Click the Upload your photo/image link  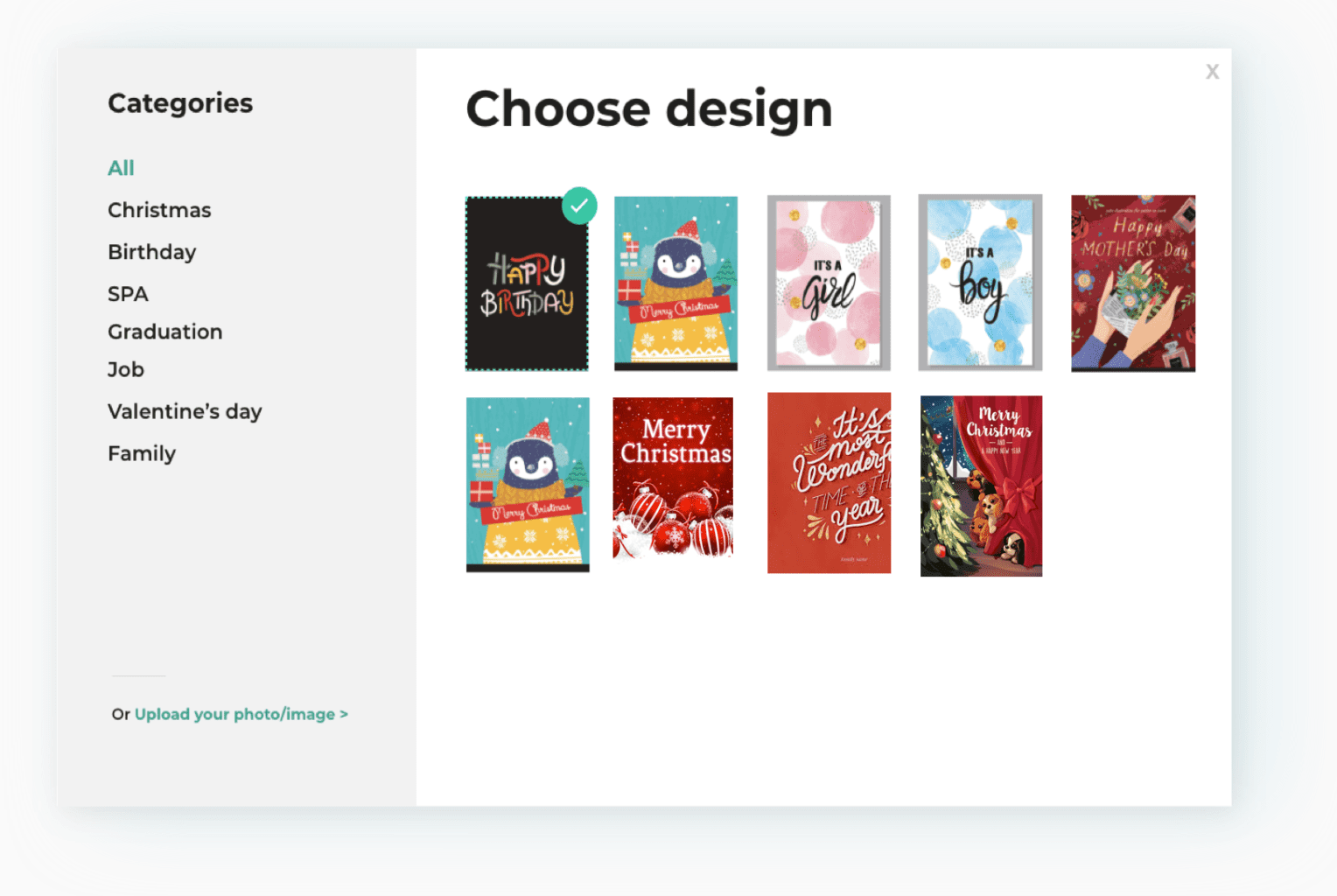coord(241,714)
